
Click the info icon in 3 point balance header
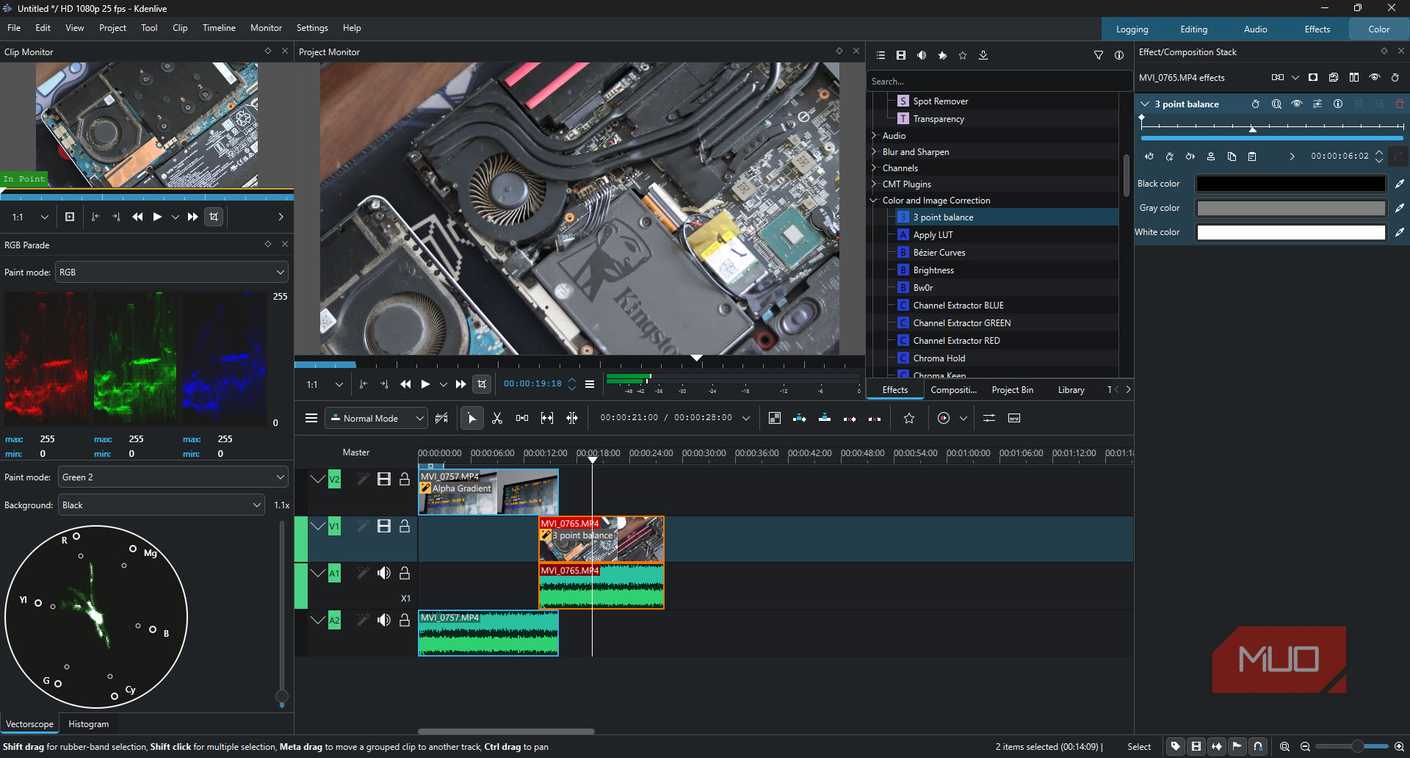pos(1337,104)
